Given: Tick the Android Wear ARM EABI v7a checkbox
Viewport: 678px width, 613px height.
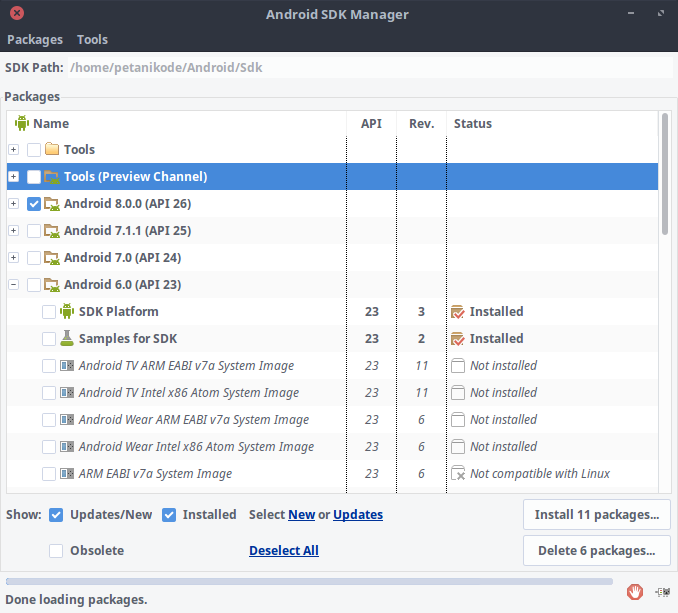Looking at the screenshot, I should 49,420.
